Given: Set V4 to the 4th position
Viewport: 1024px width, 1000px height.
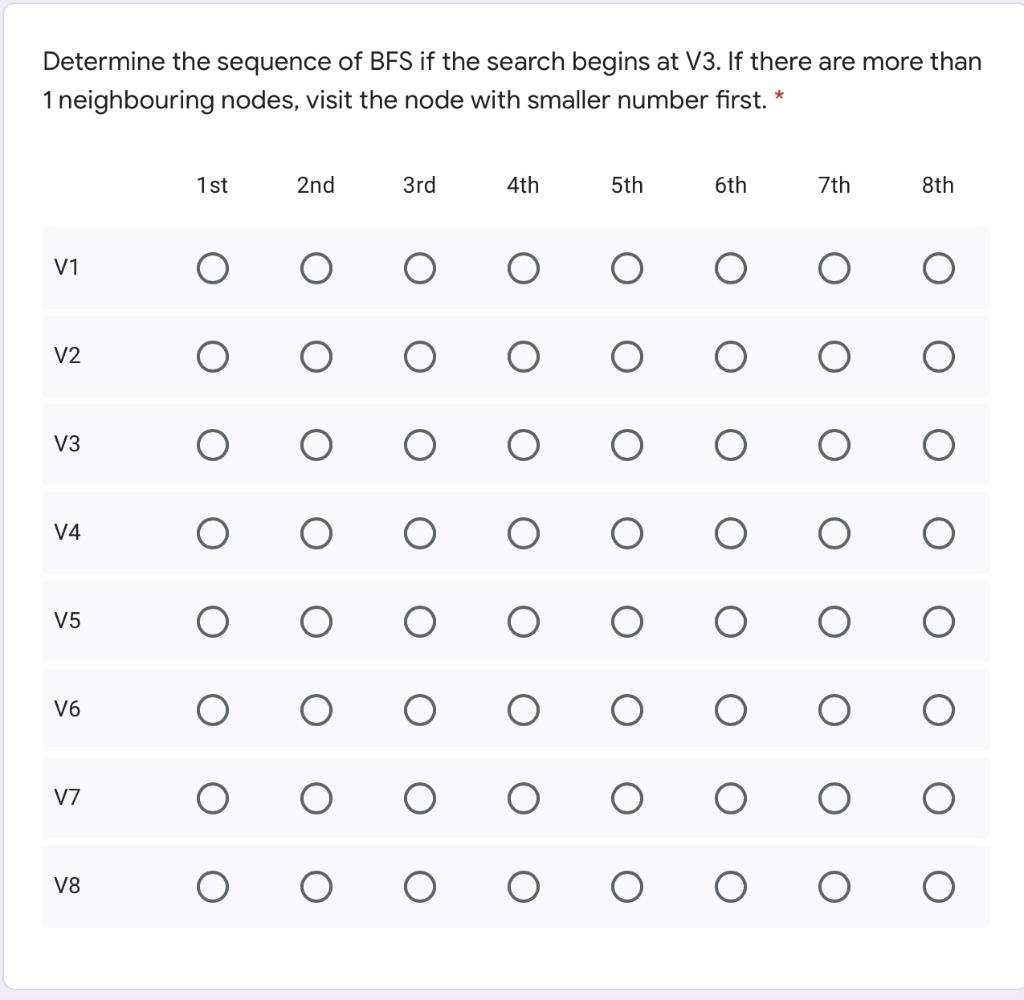Looking at the screenshot, I should coord(523,533).
